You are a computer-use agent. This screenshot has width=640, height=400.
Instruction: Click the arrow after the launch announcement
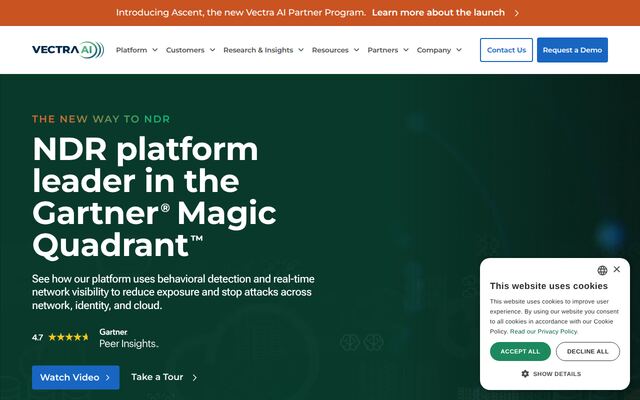517,13
